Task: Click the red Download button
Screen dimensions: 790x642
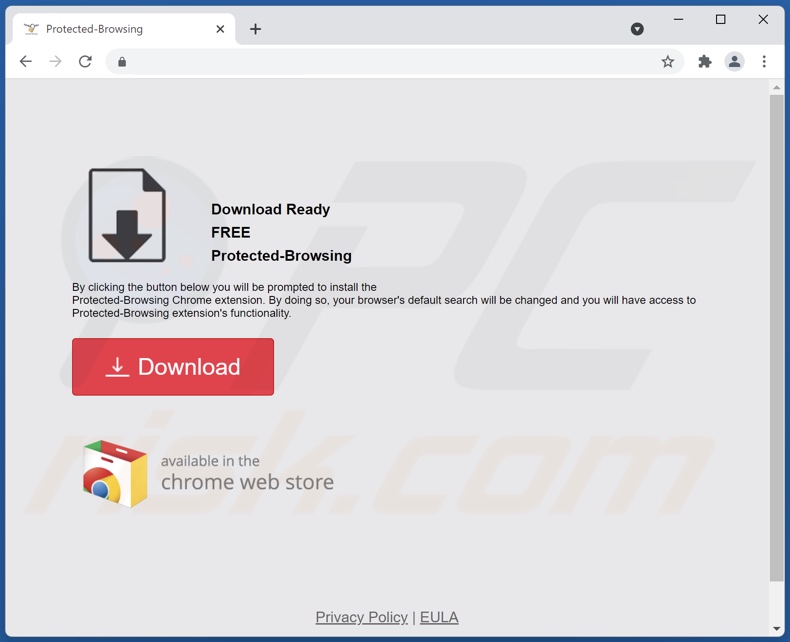Action: click(x=173, y=367)
